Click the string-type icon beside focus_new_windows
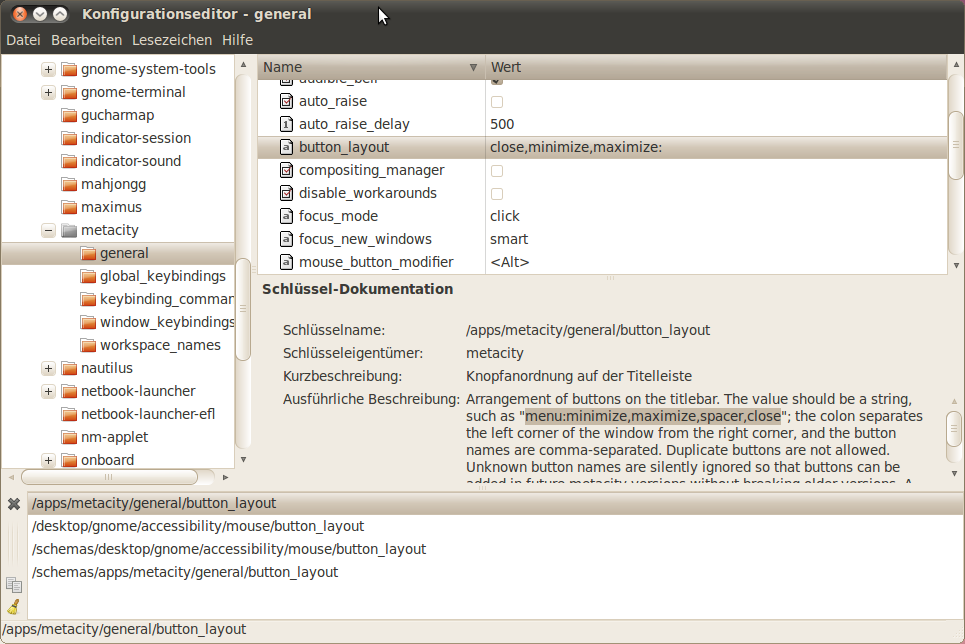 [x=286, y=239]
